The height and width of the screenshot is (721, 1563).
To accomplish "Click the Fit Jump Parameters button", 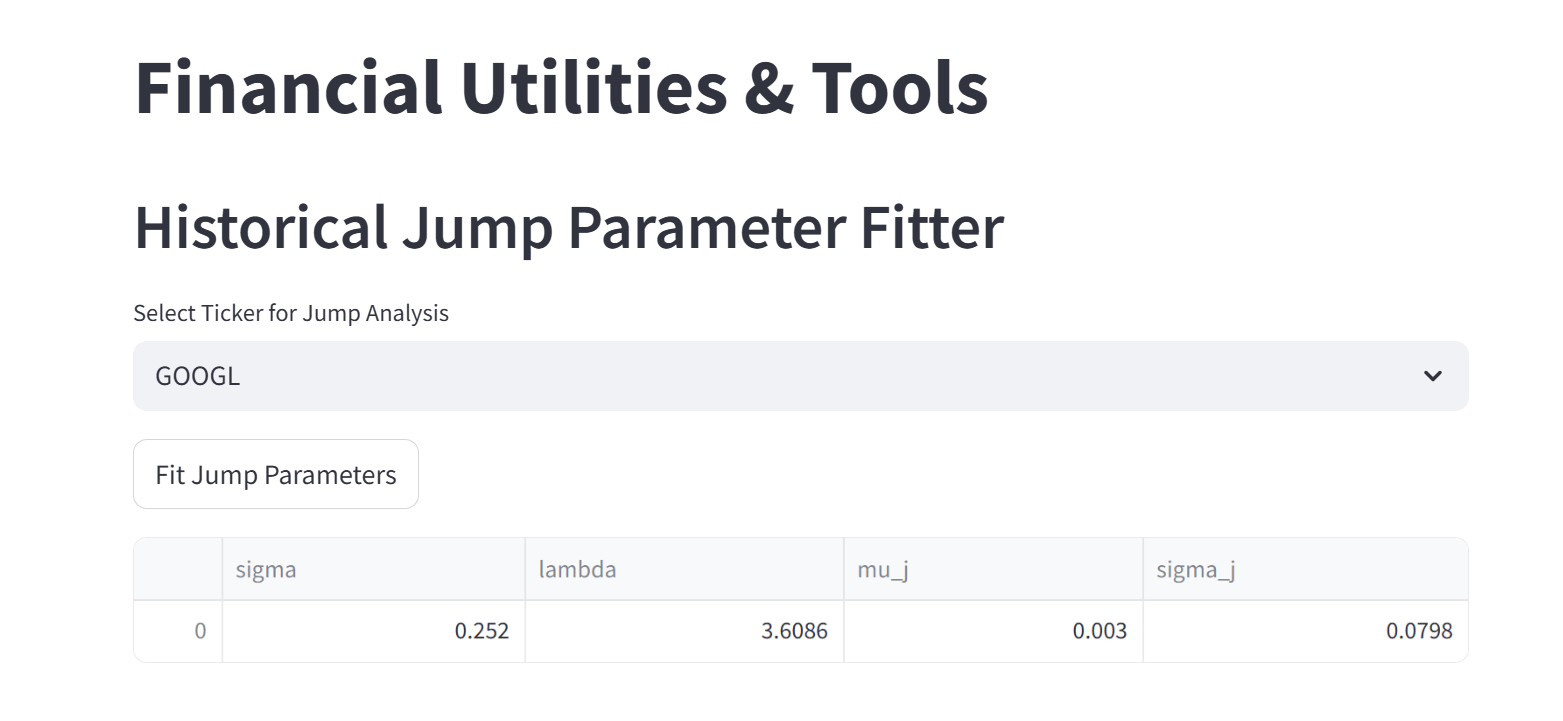I will tap(276, 474).
